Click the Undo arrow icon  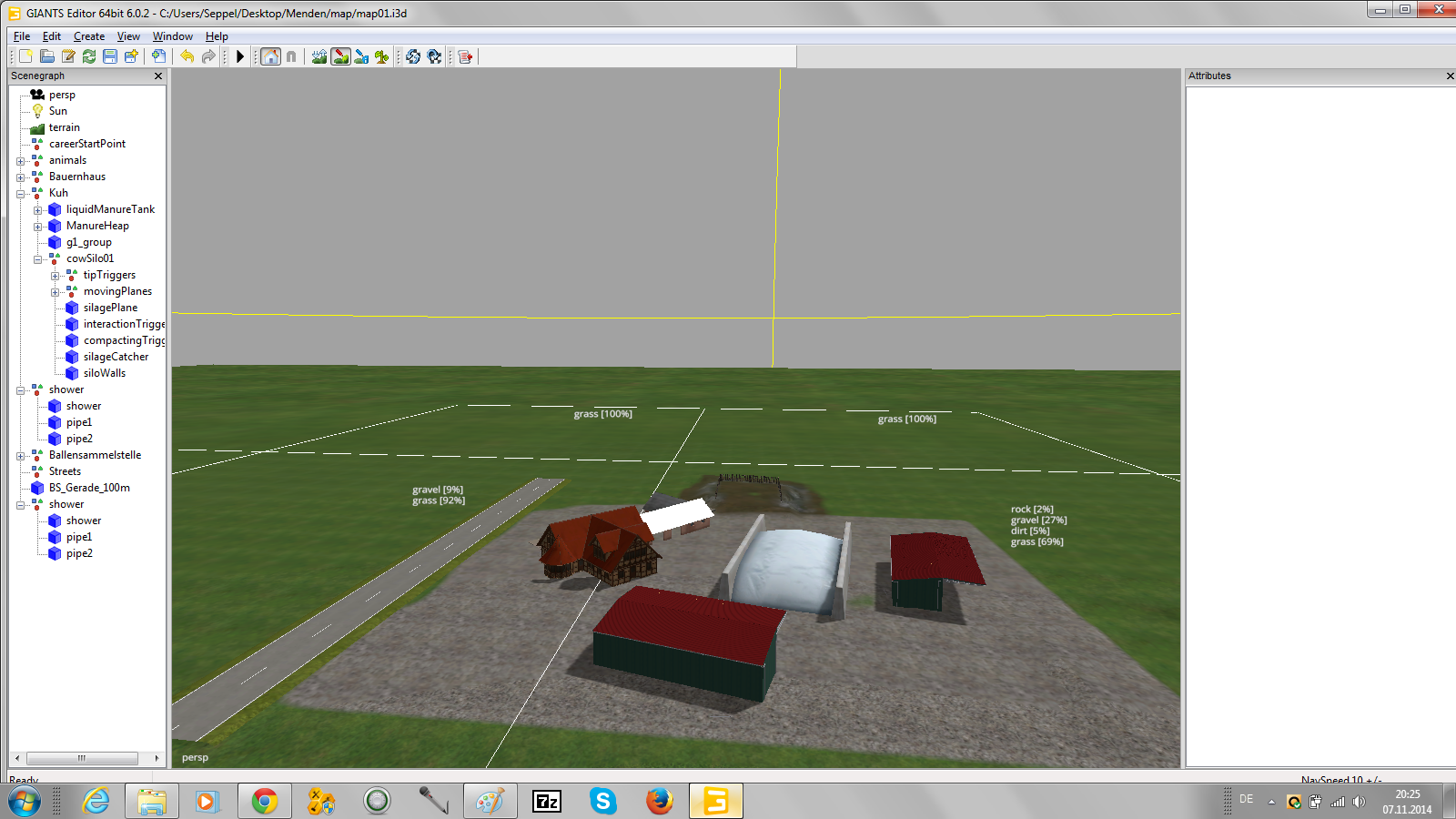pyautogui.click(x=187, y=56)
